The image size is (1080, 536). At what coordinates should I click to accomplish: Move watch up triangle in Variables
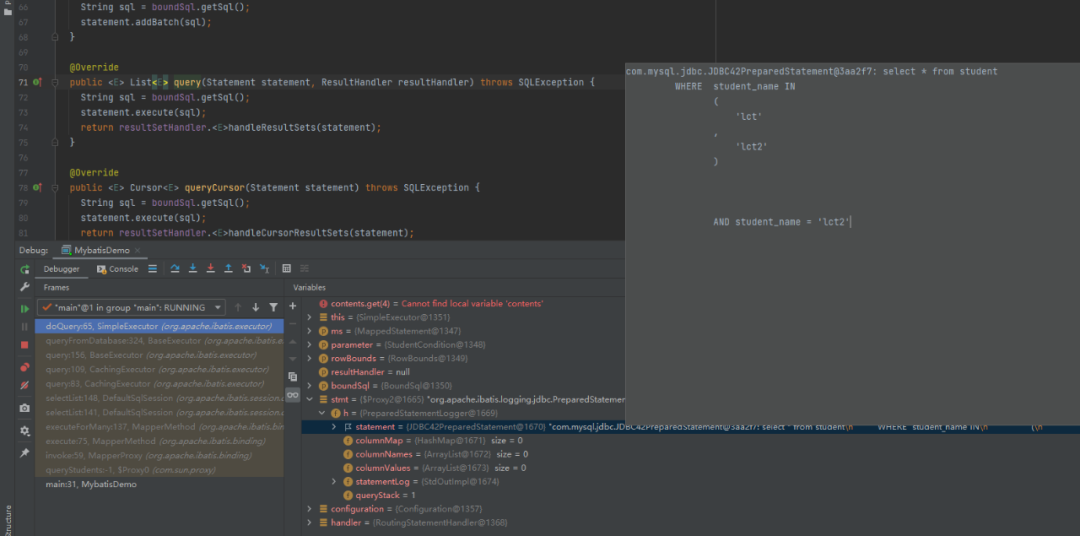pos(292,341)
